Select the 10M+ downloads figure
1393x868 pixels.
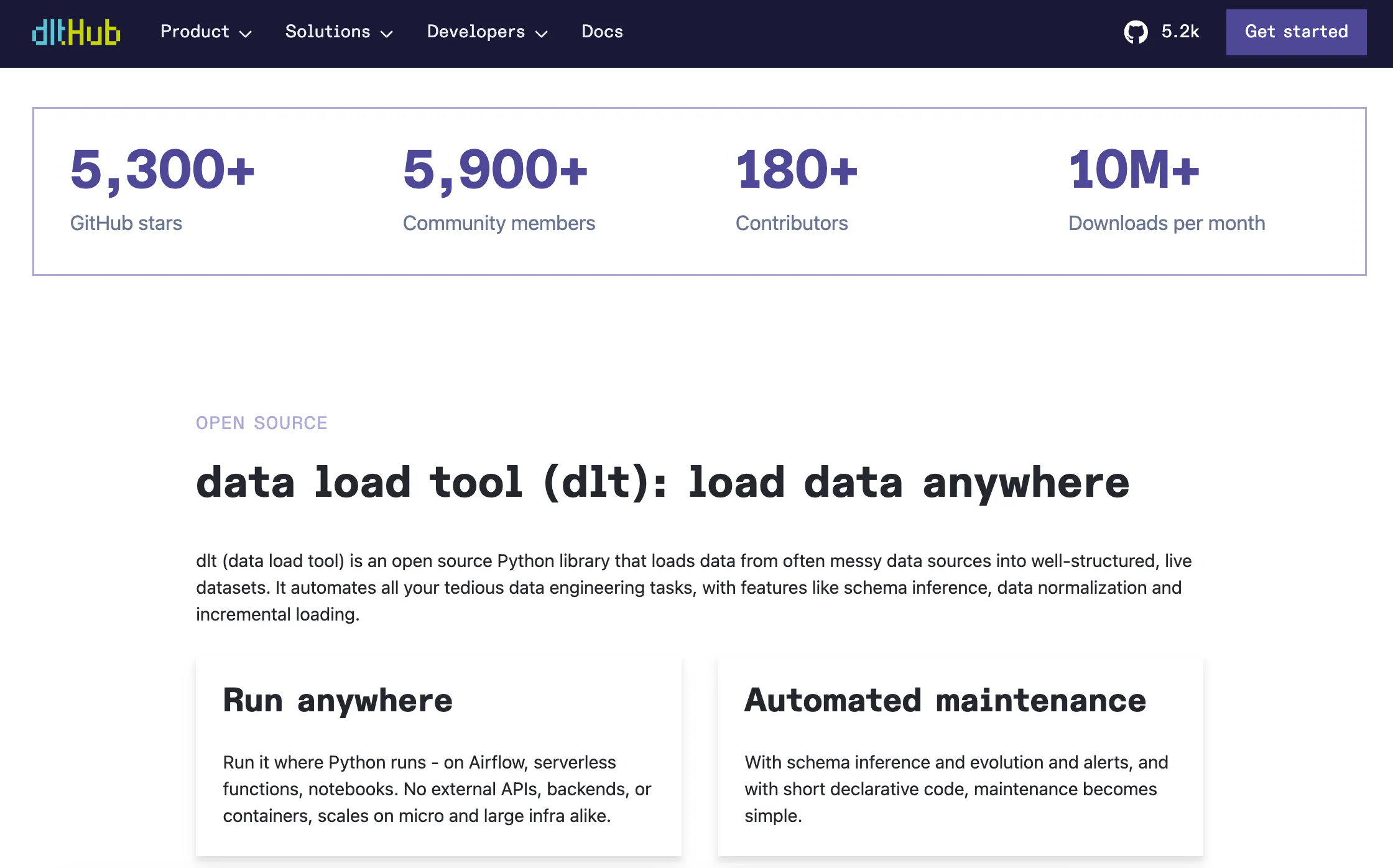point(1134,170)
